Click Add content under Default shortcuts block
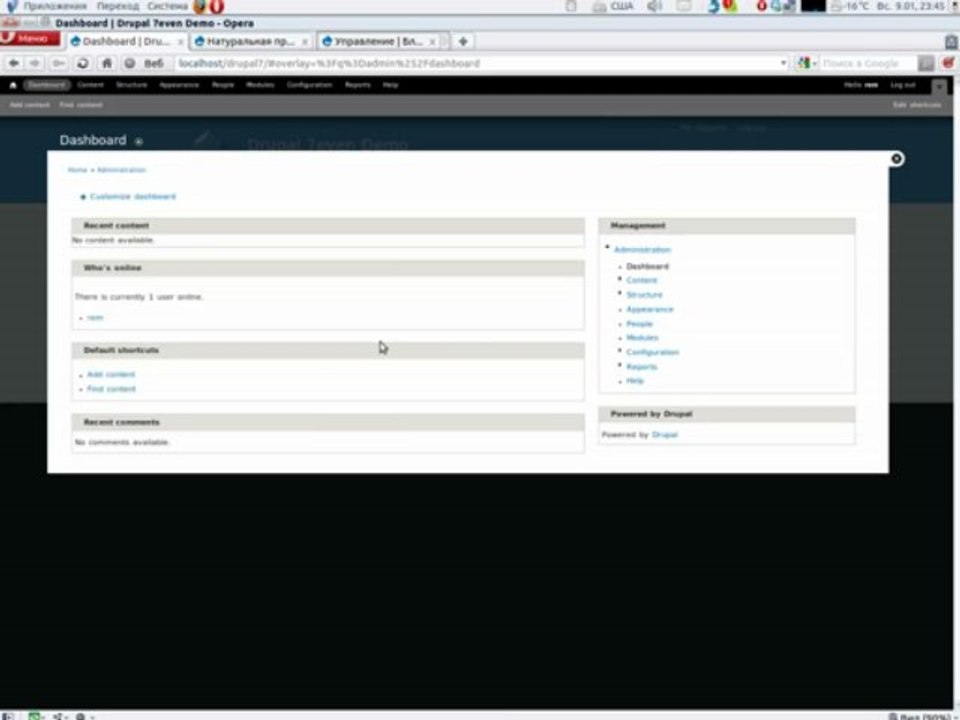The image size is (960, 720). 111,374
